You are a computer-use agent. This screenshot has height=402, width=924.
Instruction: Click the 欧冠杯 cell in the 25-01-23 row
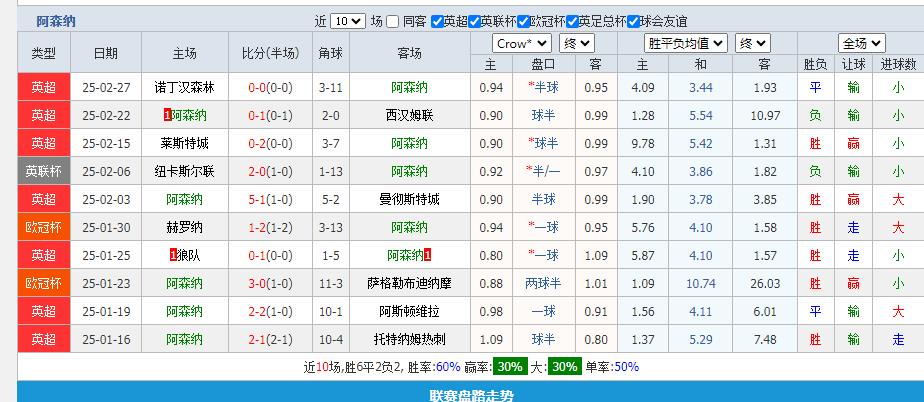(44, 284)
